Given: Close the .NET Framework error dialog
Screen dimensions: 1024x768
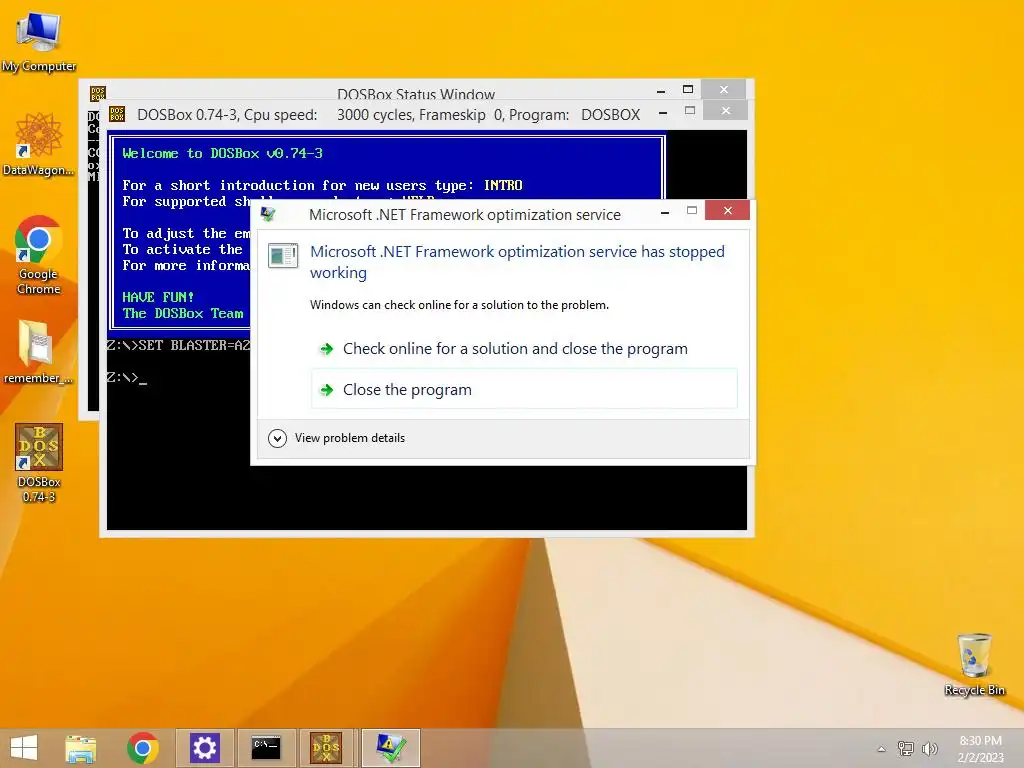Looking at the screenshot, I should [x=728, y=210].
